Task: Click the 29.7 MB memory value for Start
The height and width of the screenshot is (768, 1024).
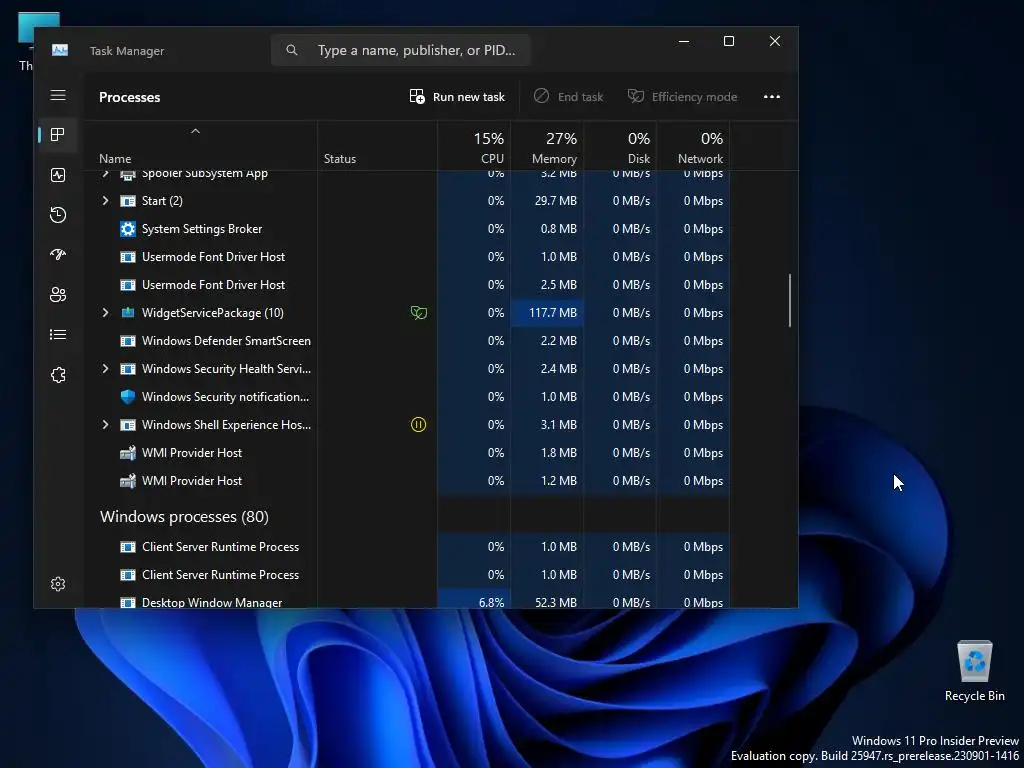Action: pos(556,200)
